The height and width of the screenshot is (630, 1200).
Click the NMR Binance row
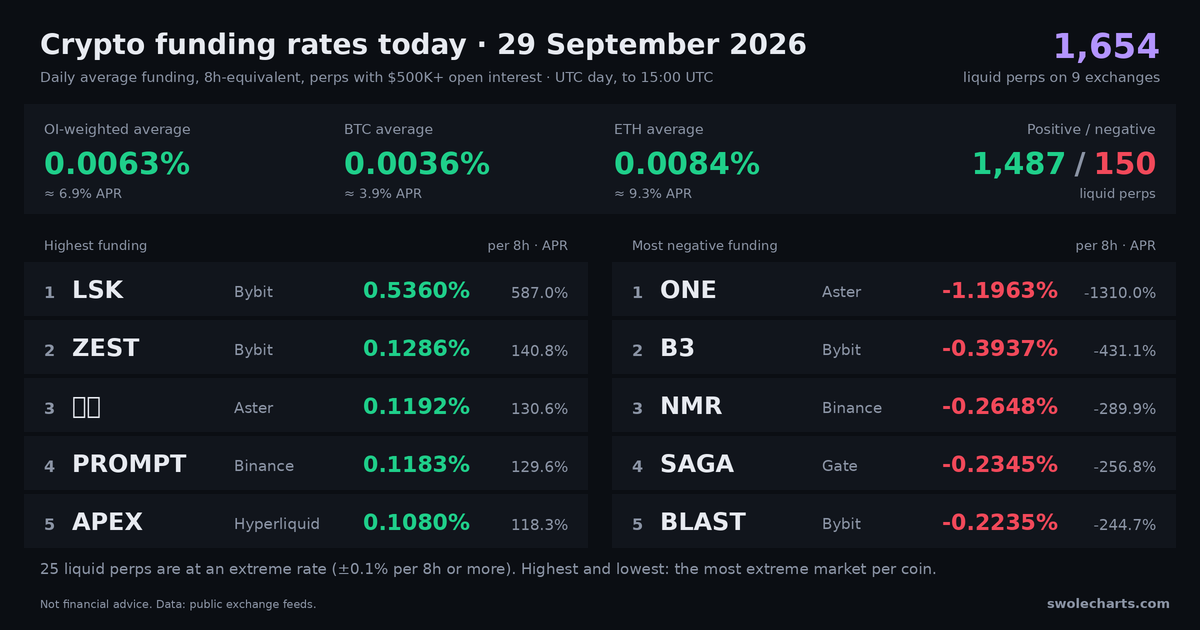[894, 407]
